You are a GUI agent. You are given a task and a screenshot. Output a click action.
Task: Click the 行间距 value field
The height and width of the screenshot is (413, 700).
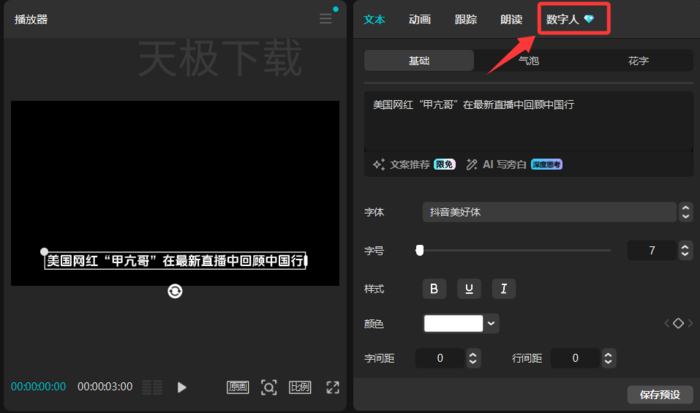[x=575, y=358]
